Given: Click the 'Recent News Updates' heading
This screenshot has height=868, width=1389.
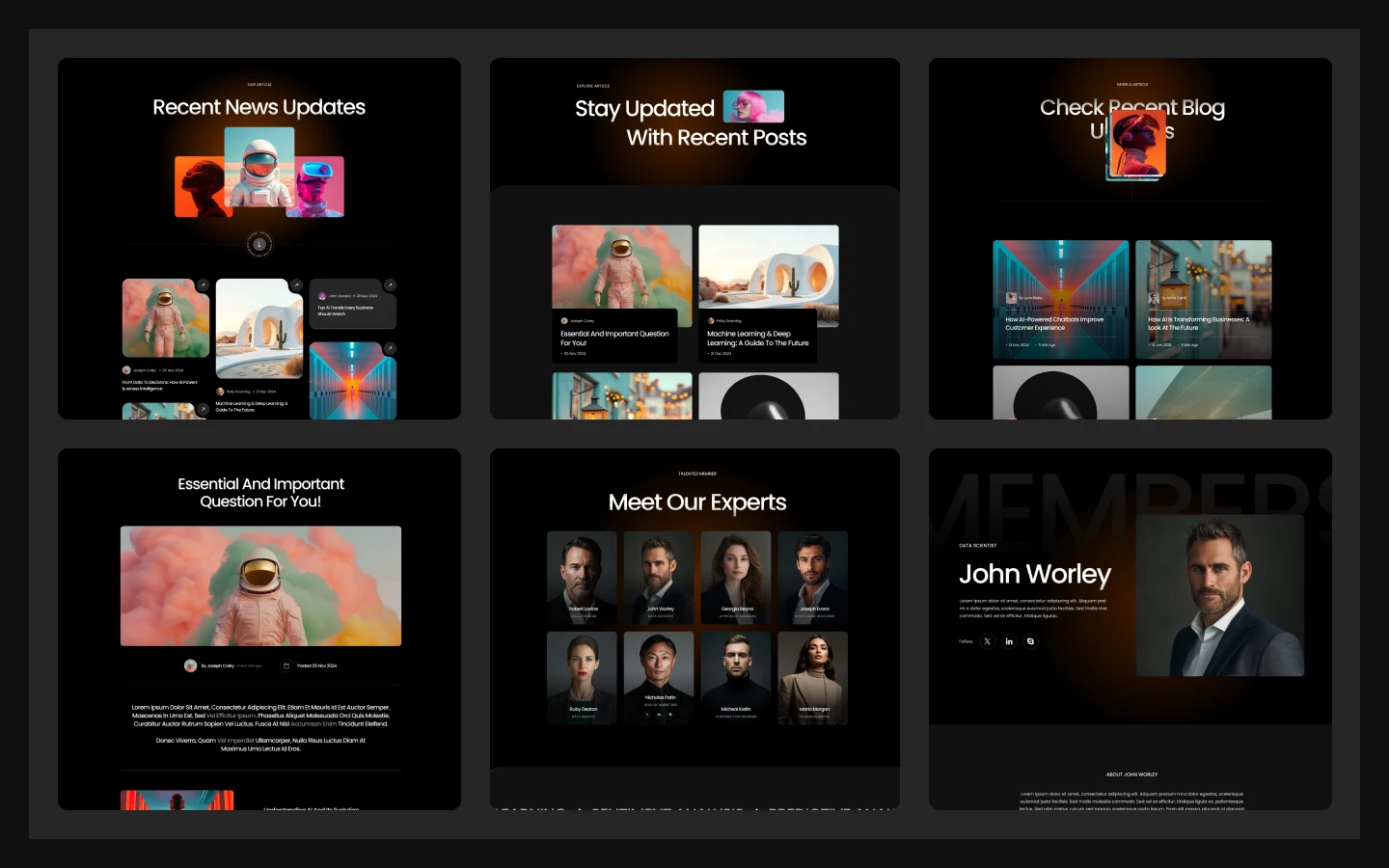Looking at the screenshot, I should coord(259,107).
